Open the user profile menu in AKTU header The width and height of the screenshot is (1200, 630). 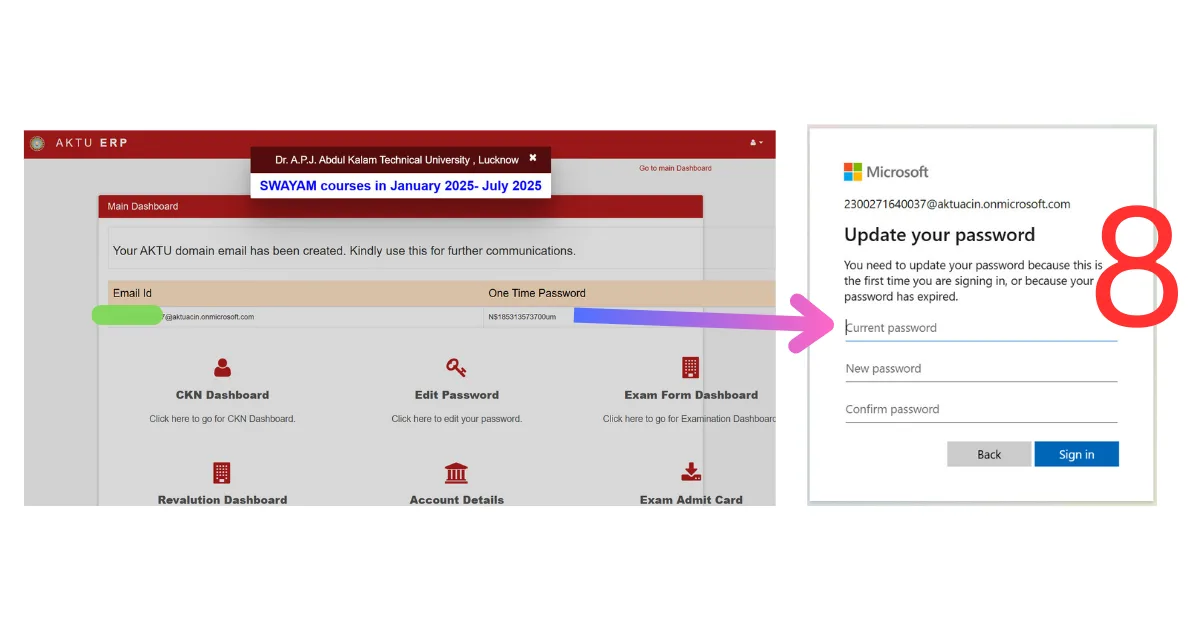pos(756,143)
